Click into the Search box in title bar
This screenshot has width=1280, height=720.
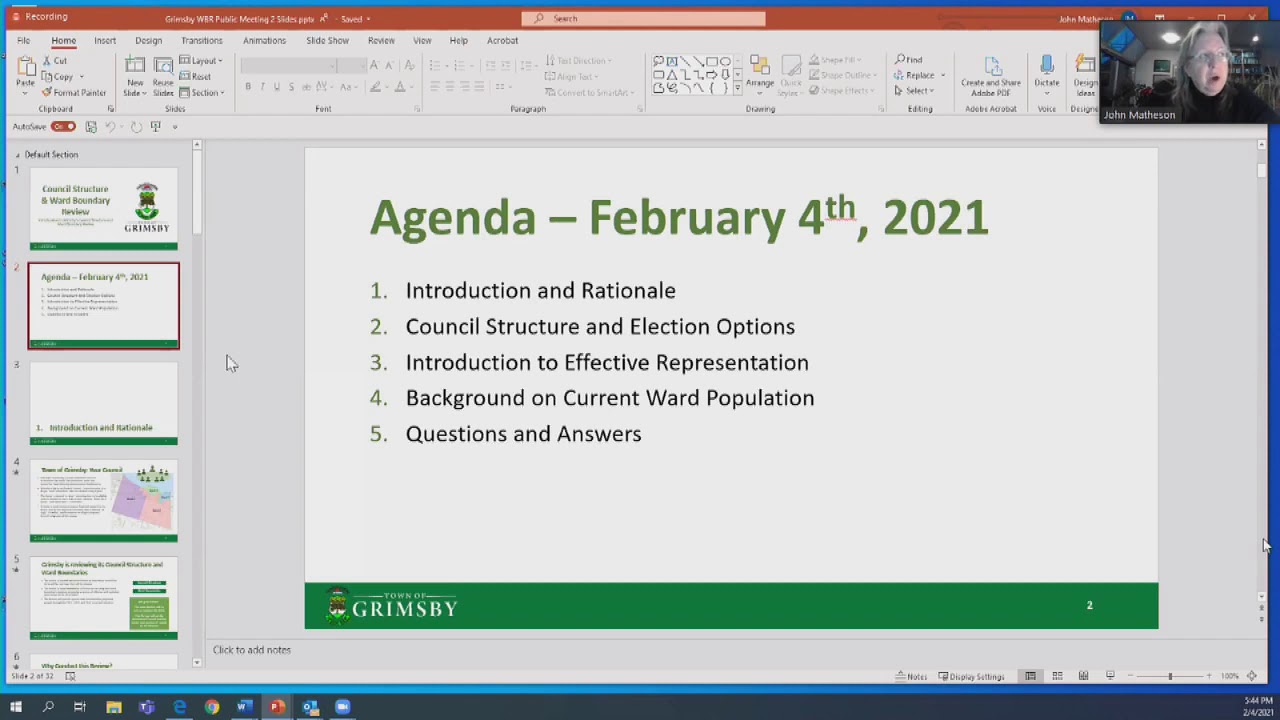coord(643,18)
